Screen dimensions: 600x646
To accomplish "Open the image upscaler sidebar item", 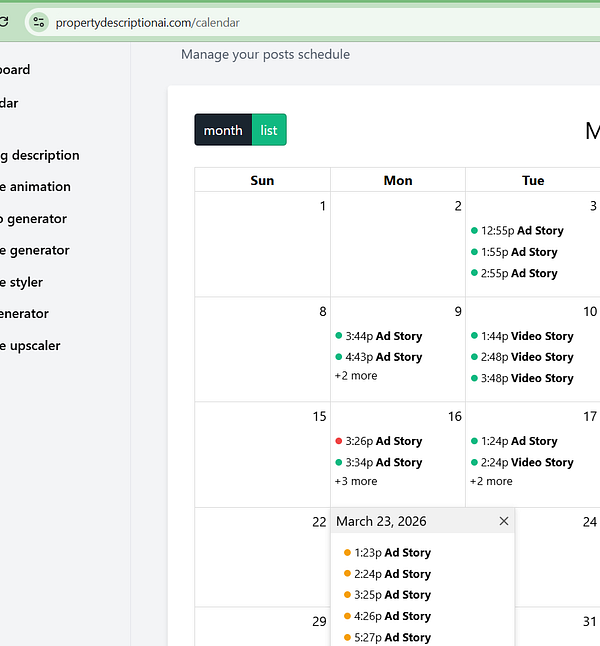I will pyautogui.click(x=30, y=346).
